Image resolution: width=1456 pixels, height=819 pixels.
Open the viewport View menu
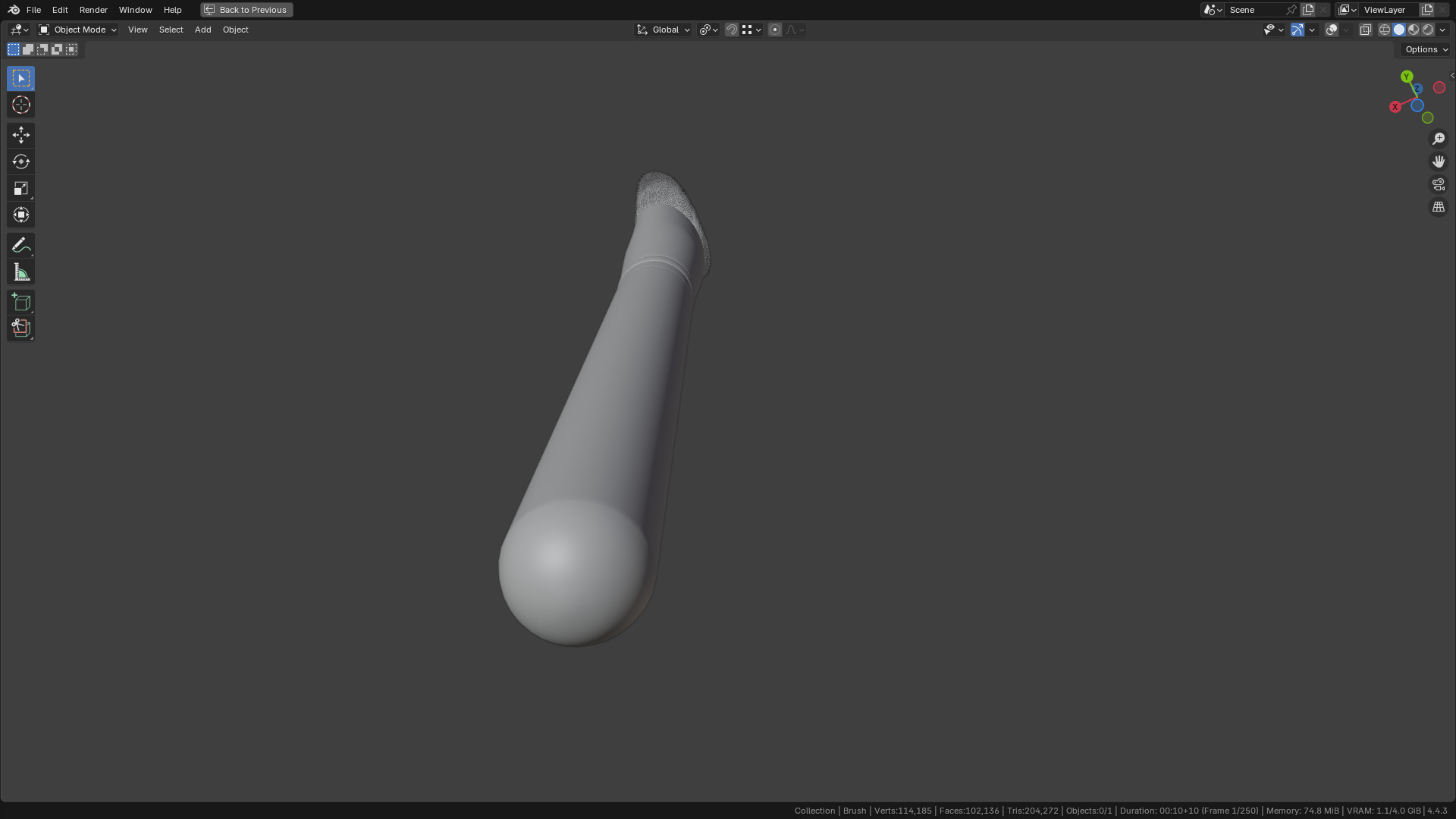tap(137, 30)
